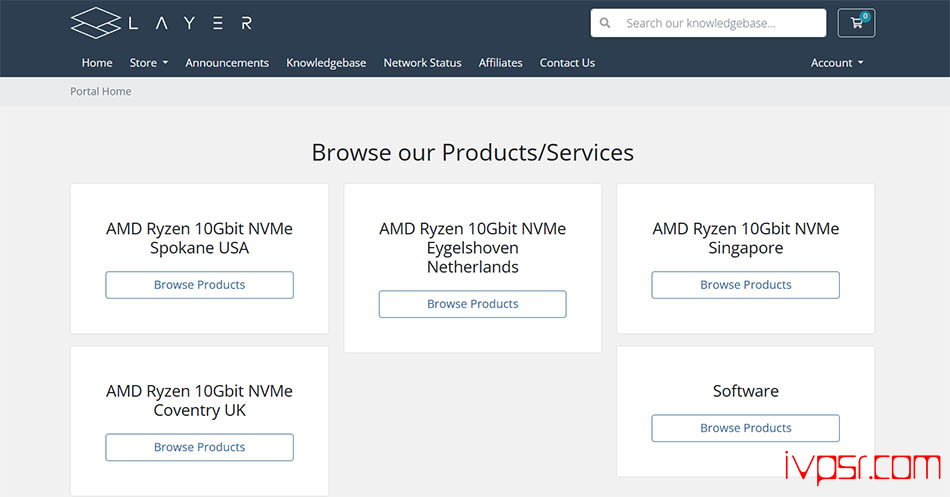Go to the Home menu item

coord(97,63)
